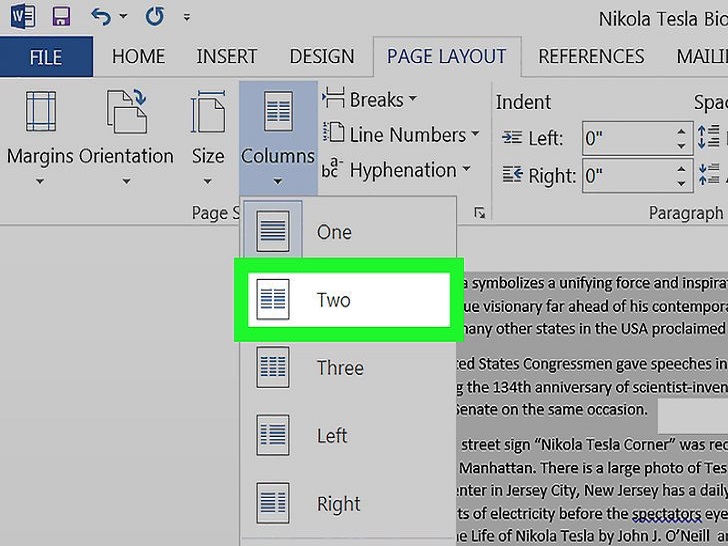Select the PAGE LAYOUT tab

click(447, 57)
